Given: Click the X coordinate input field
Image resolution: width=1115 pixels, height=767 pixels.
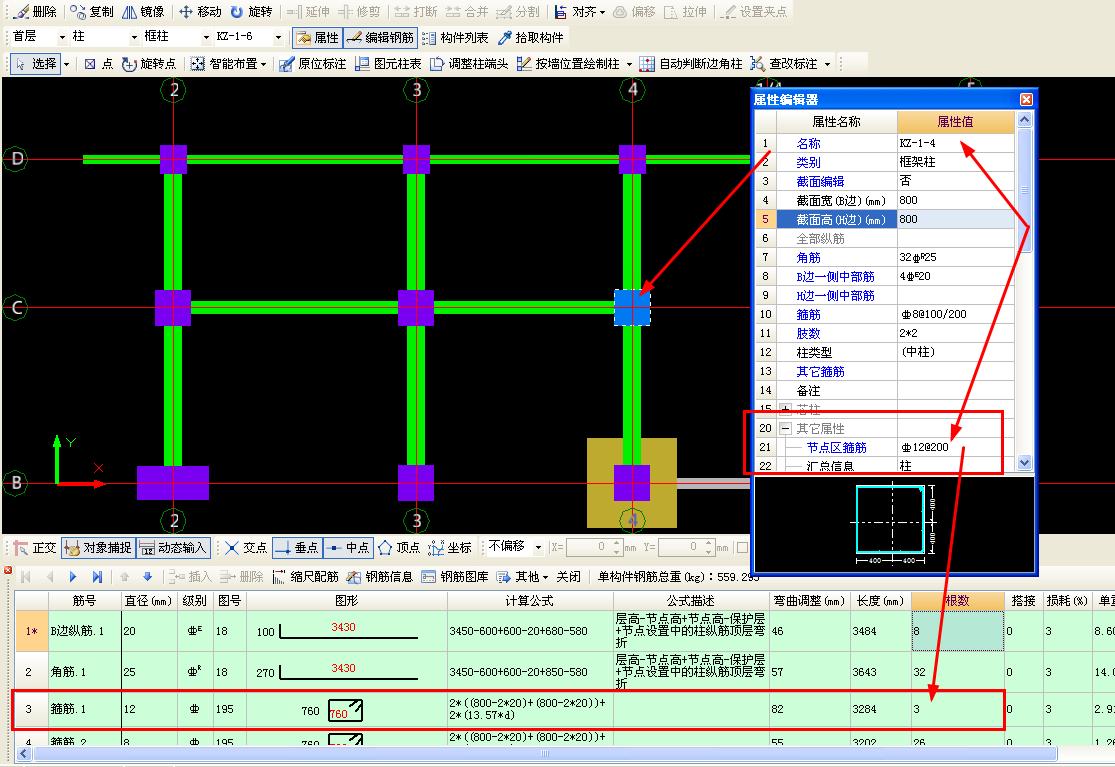Looking at the screenshot, I should (x=587, y=547).
